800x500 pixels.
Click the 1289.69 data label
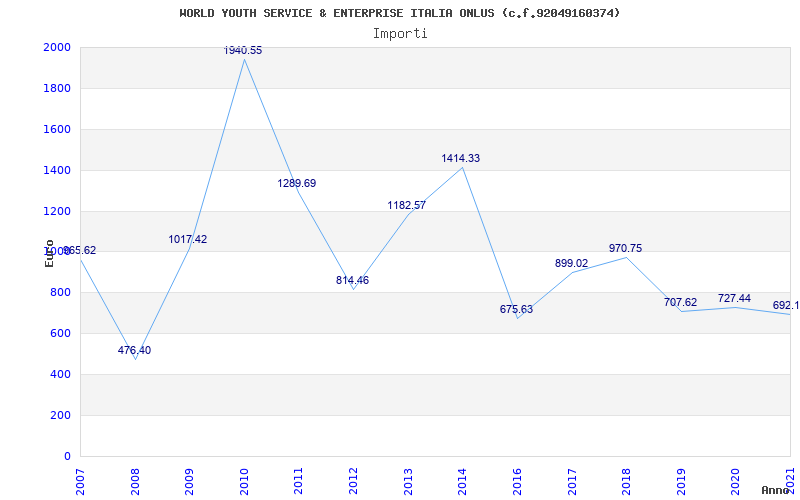pyautogui.click(x=297, y=183)
